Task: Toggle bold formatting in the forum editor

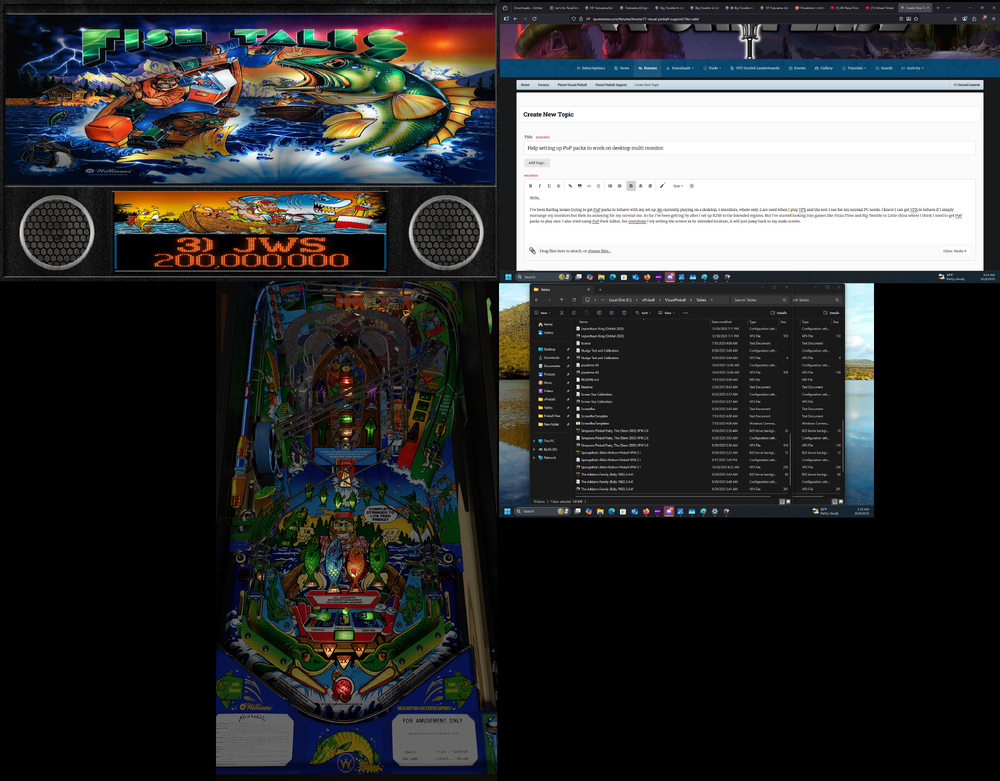Action: click(531, 186)
